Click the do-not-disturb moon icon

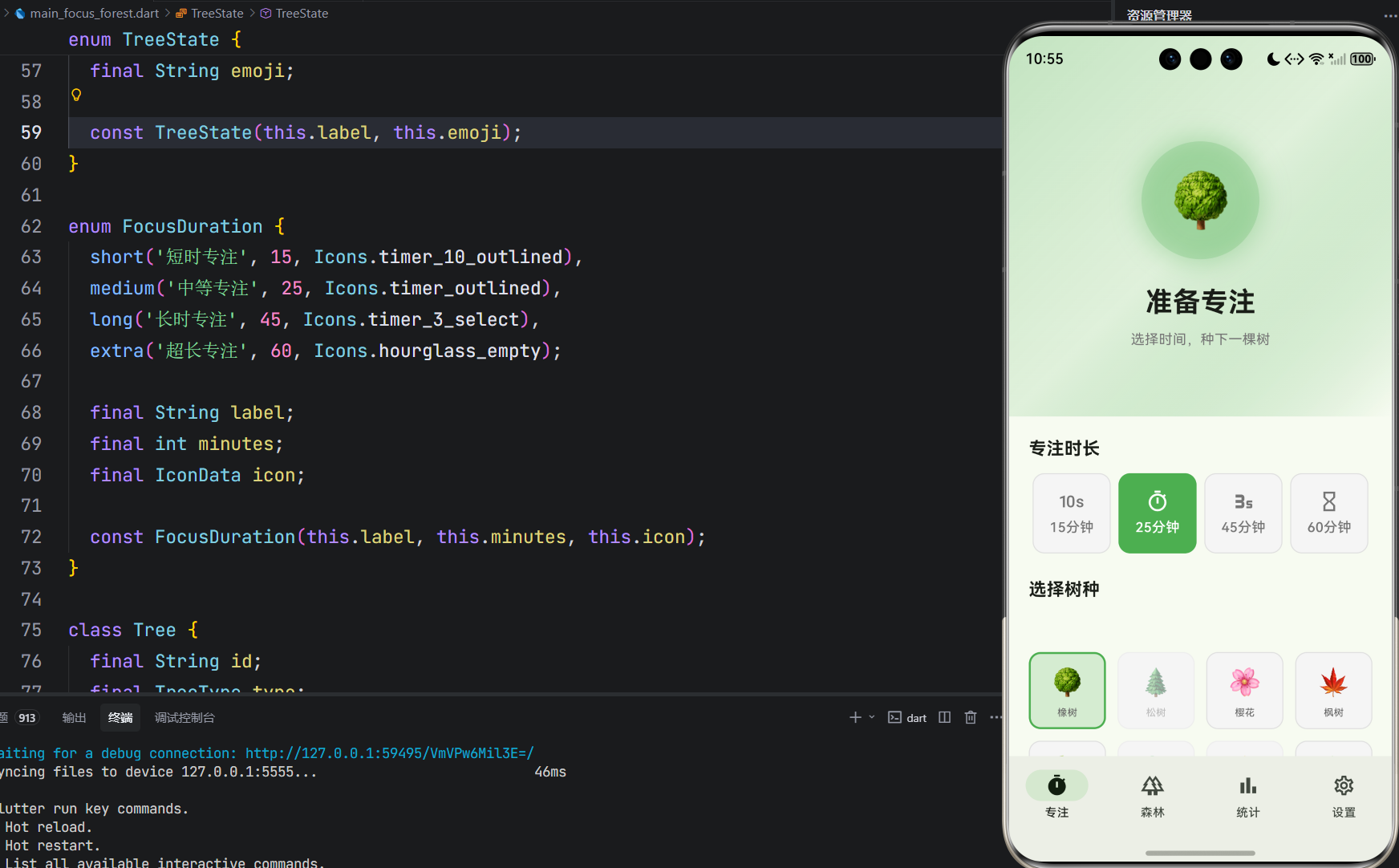(1273, 59)
